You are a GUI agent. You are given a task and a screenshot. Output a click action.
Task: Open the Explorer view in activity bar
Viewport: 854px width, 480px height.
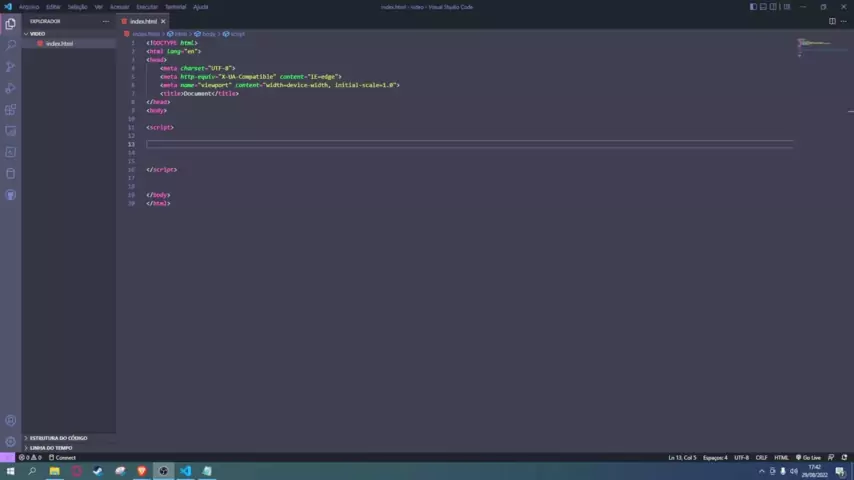point(10,24)
